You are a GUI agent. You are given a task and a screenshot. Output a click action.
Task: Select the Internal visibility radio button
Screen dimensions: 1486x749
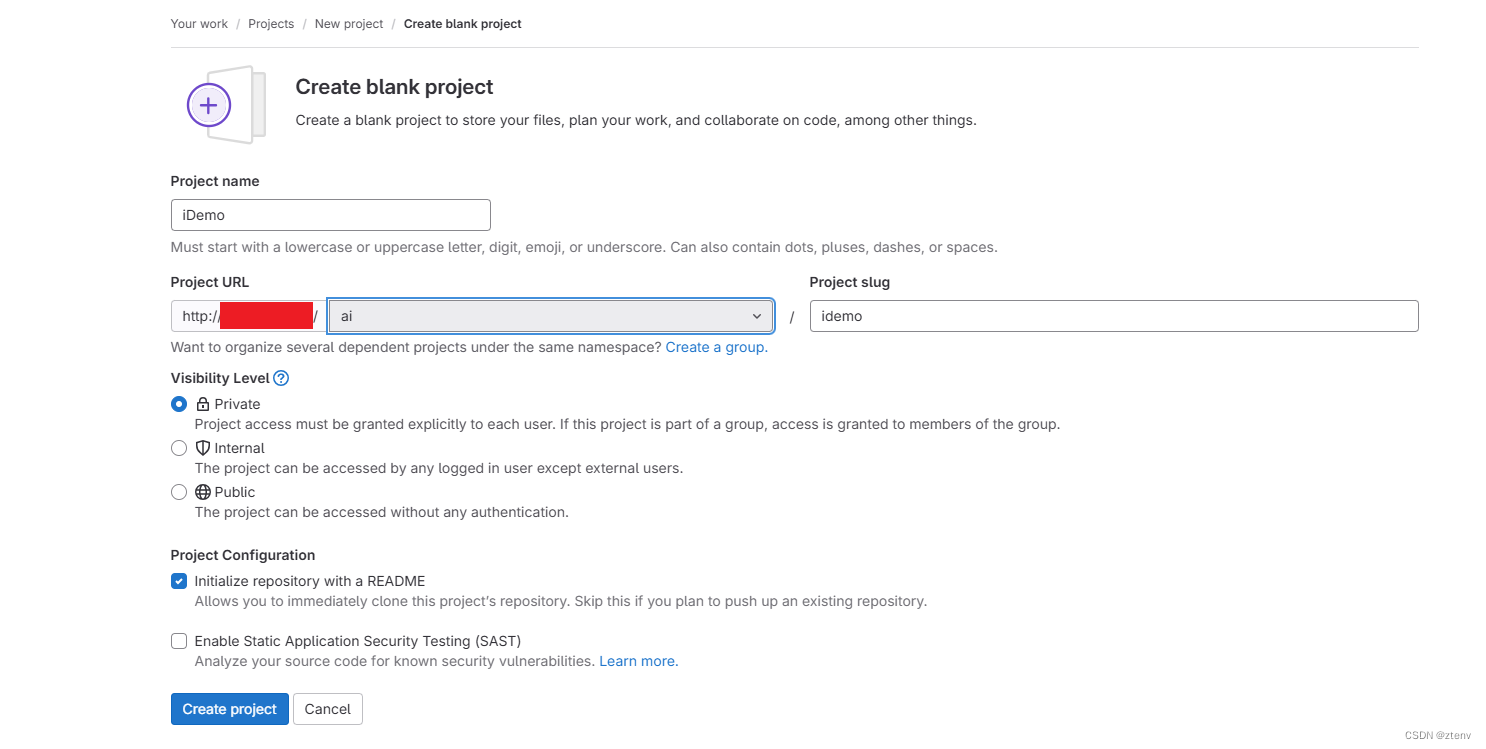pos(179,448)
